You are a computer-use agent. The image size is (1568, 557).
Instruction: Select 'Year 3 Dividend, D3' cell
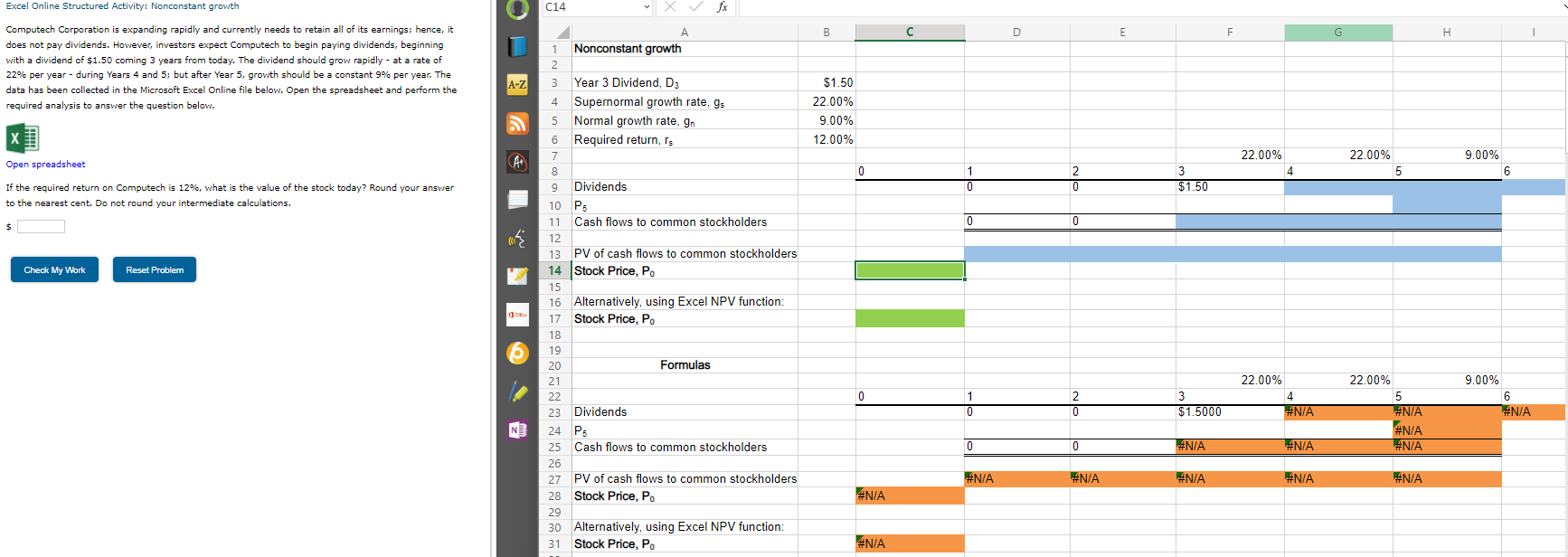pos(685,82)
